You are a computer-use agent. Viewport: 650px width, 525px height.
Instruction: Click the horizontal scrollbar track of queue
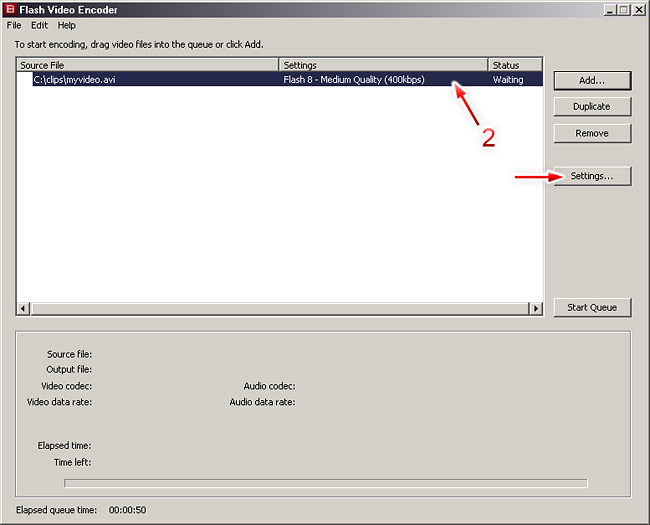pos(279,309)
